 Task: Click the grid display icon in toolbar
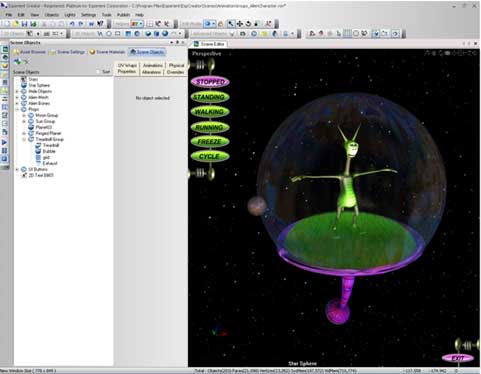347,33
